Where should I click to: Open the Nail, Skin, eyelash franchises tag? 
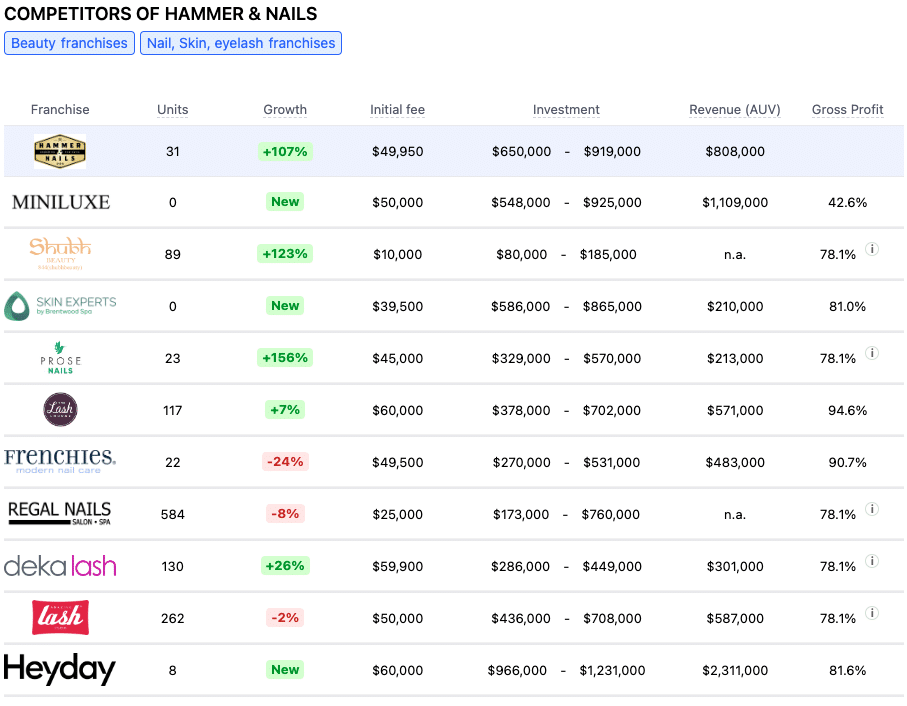coord(241,43)
